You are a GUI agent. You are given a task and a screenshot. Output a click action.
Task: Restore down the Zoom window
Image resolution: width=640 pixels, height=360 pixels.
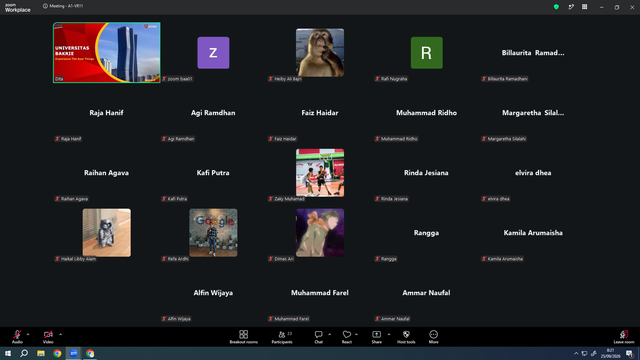pos(617,7)
